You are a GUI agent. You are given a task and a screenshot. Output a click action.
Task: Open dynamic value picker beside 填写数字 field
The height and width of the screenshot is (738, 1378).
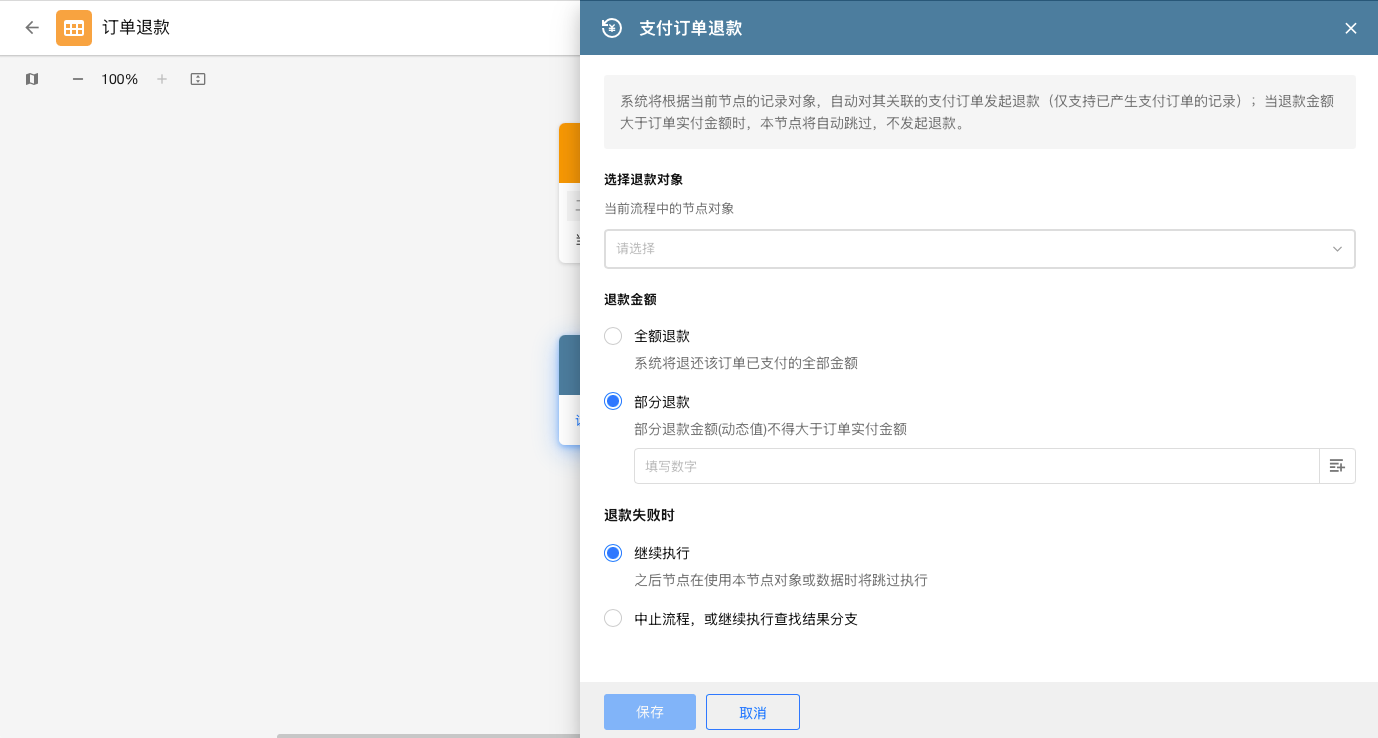(x=1337, y=466)
